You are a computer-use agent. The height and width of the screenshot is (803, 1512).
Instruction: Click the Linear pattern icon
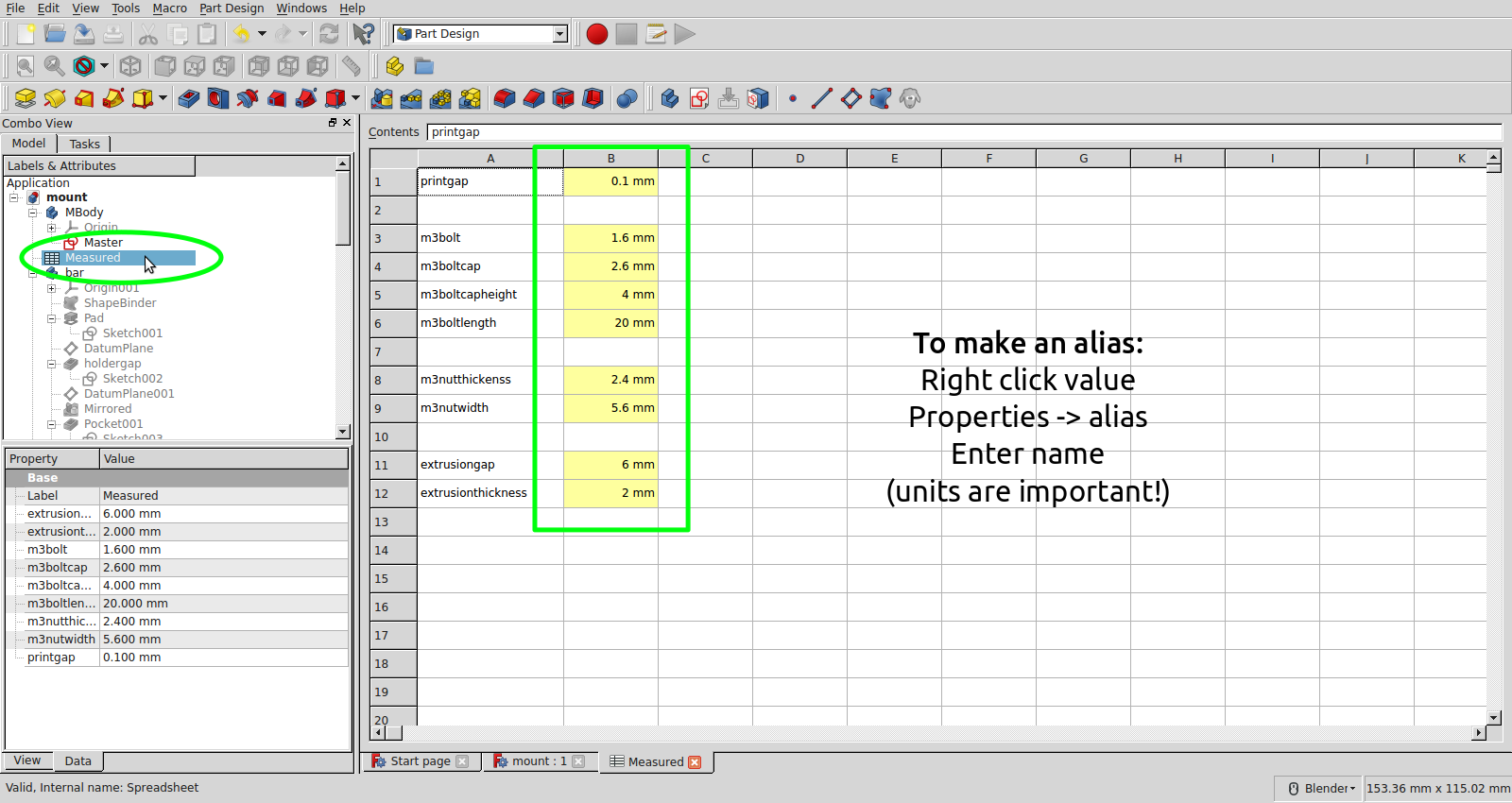coord(411,98)
